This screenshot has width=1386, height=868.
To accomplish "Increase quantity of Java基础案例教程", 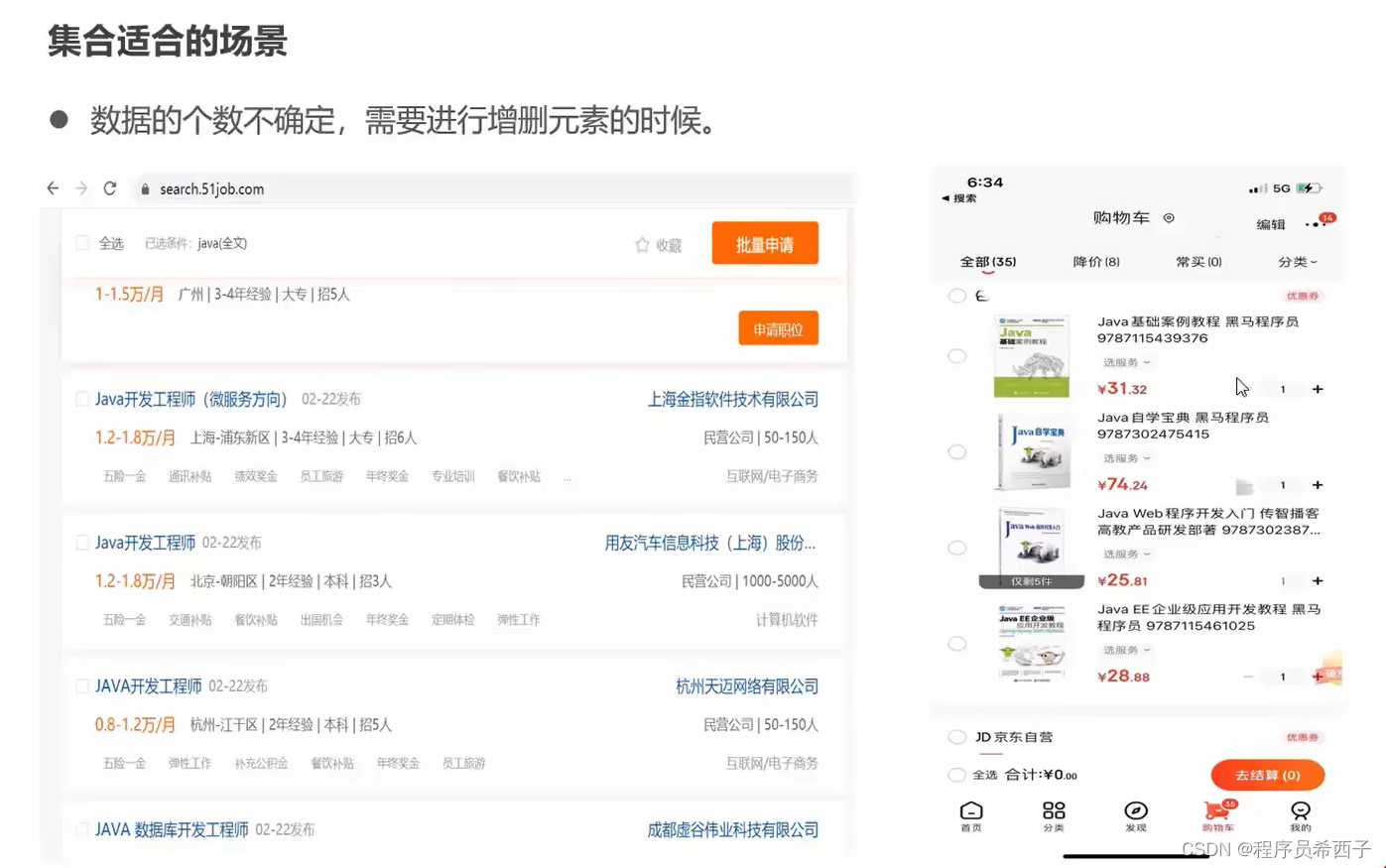I will pyautogui.click(x=1318, y=389).
